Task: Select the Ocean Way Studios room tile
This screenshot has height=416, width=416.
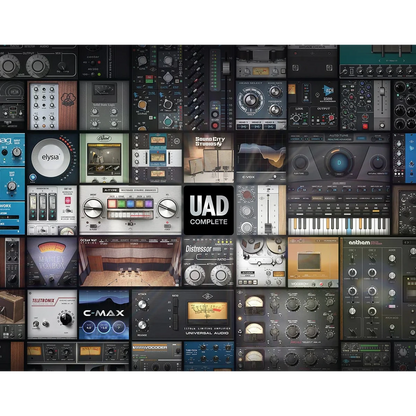Action: coord(130,262)
